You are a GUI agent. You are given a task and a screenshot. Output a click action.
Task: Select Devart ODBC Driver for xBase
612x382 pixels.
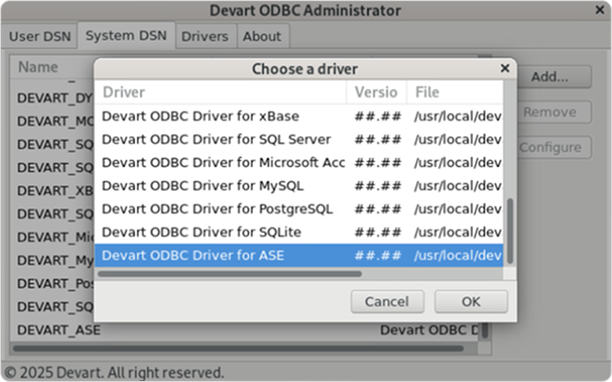click(299, 116)
